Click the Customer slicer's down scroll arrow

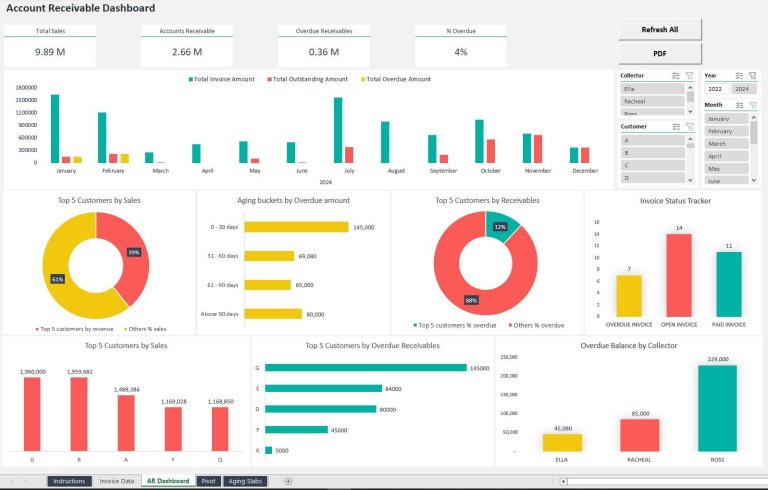coord(691,180)
